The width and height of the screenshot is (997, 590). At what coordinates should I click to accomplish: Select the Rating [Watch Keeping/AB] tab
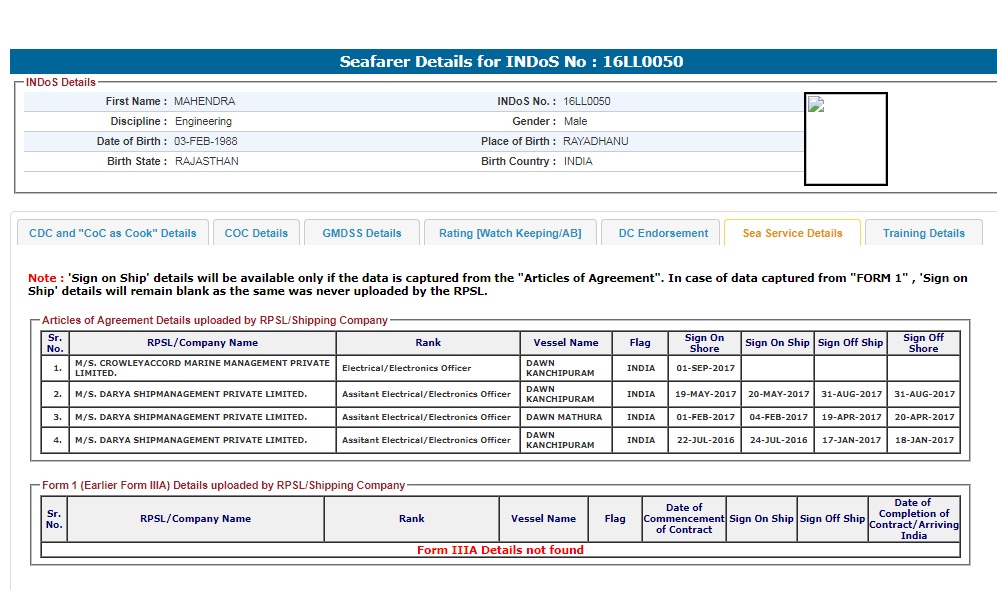pos(510,233)
